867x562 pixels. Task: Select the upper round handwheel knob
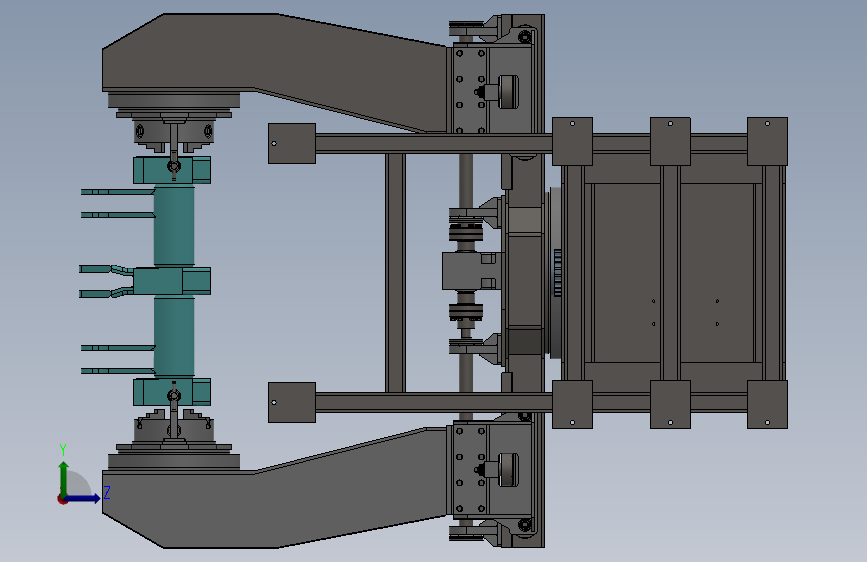tap(508, 92)
